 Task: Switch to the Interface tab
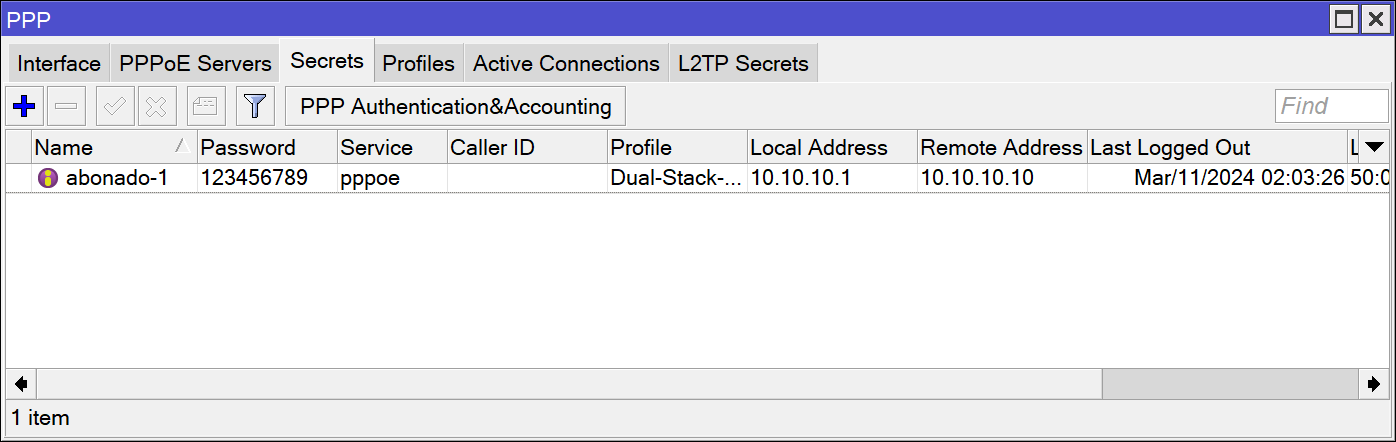(59, 64)
